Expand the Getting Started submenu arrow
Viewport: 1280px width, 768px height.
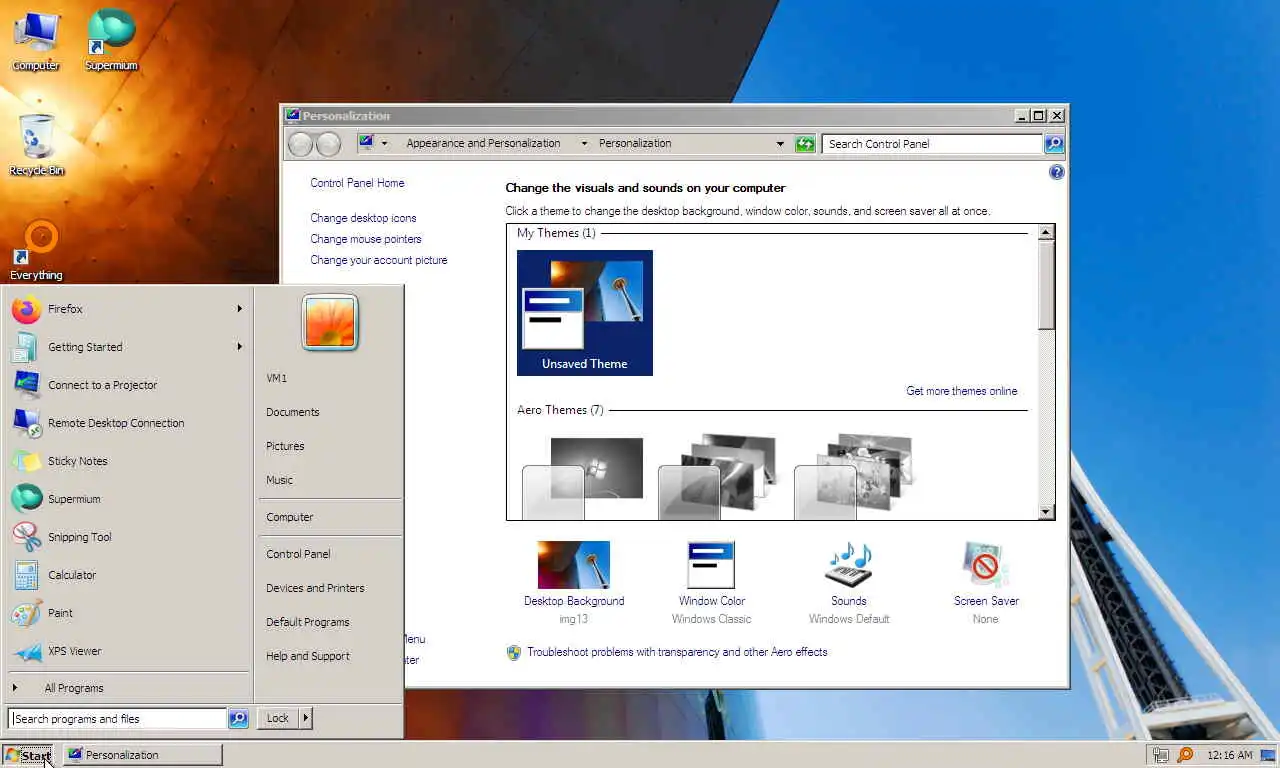(239, 347)
